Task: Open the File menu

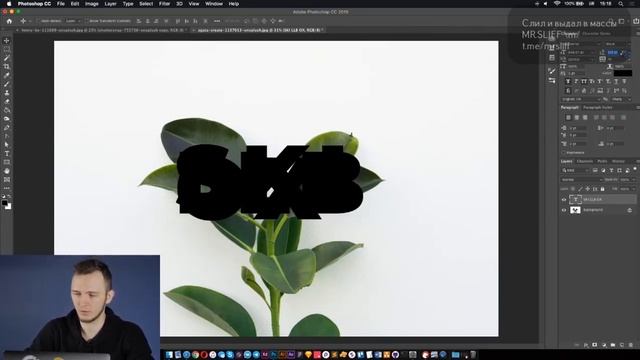Action: click(x=61, y=4)
